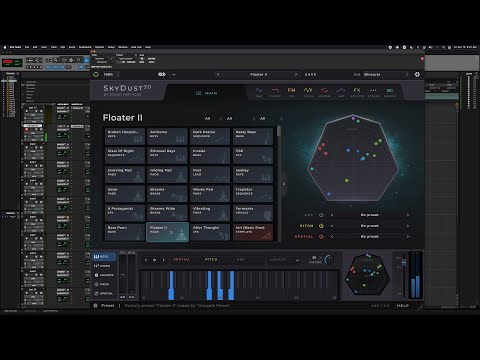Select the PADS view in bottom sidebar
Viewport: 480px width, 360px height.
click(x=104, y=284)
